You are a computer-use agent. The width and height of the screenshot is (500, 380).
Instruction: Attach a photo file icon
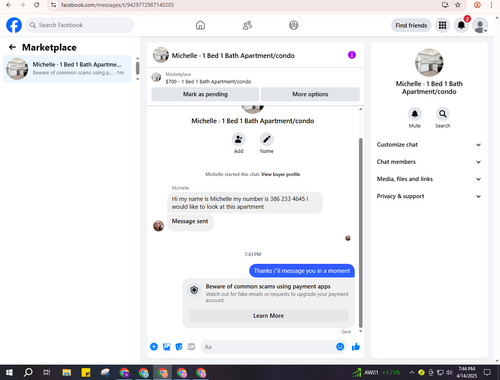tap(166, 347)
